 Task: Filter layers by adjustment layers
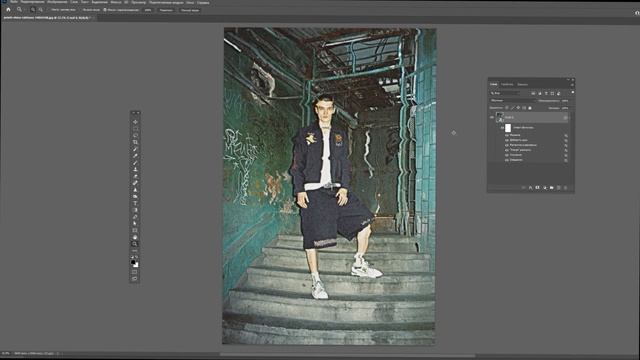[x=540, y=93]
